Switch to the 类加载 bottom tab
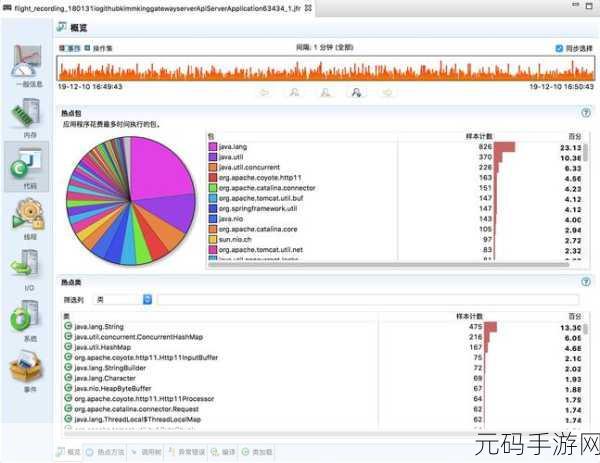The width and height of the screenshot is (600, 463). coord(257,452)
